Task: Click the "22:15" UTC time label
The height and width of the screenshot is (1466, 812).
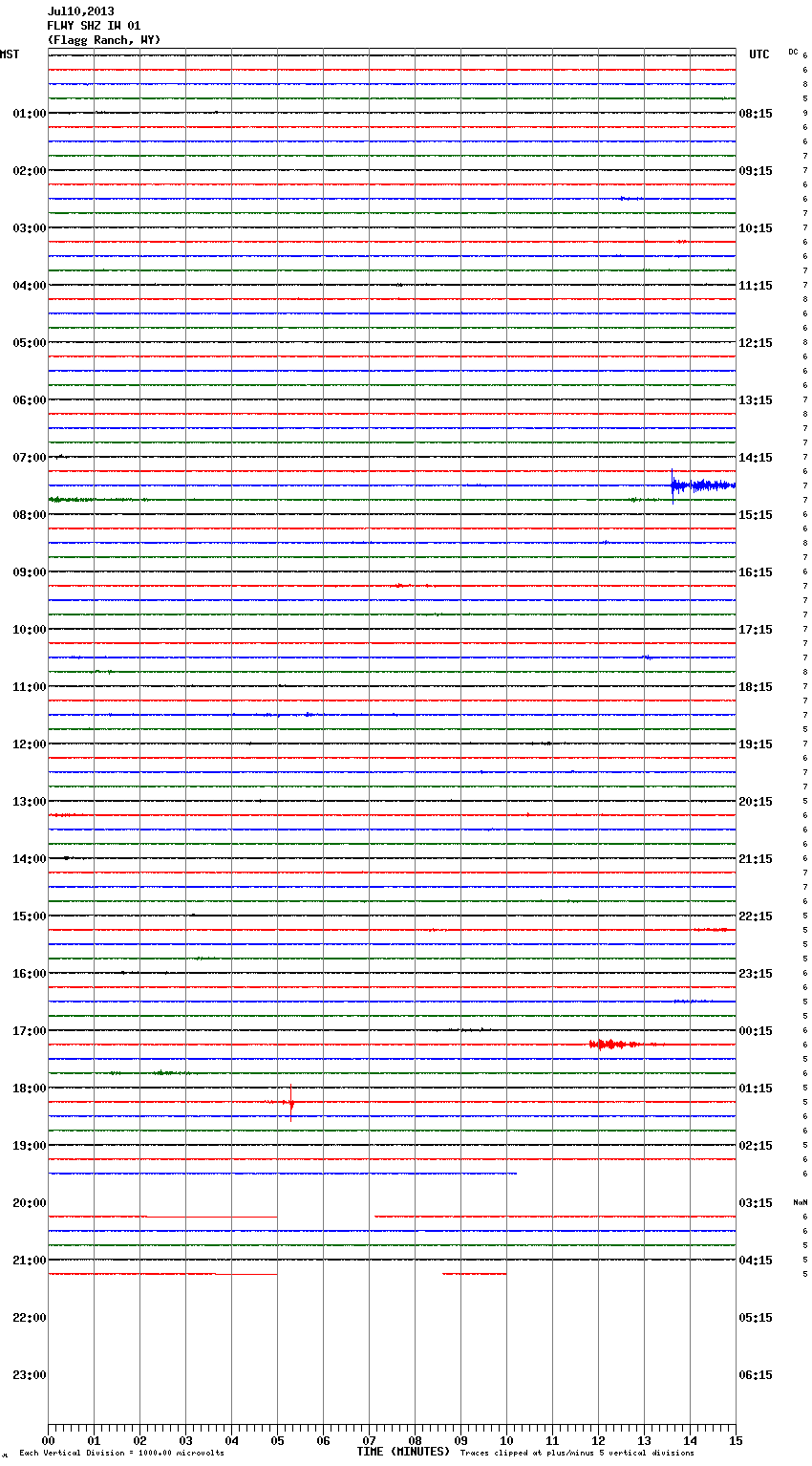Action: tap(756, 916)
